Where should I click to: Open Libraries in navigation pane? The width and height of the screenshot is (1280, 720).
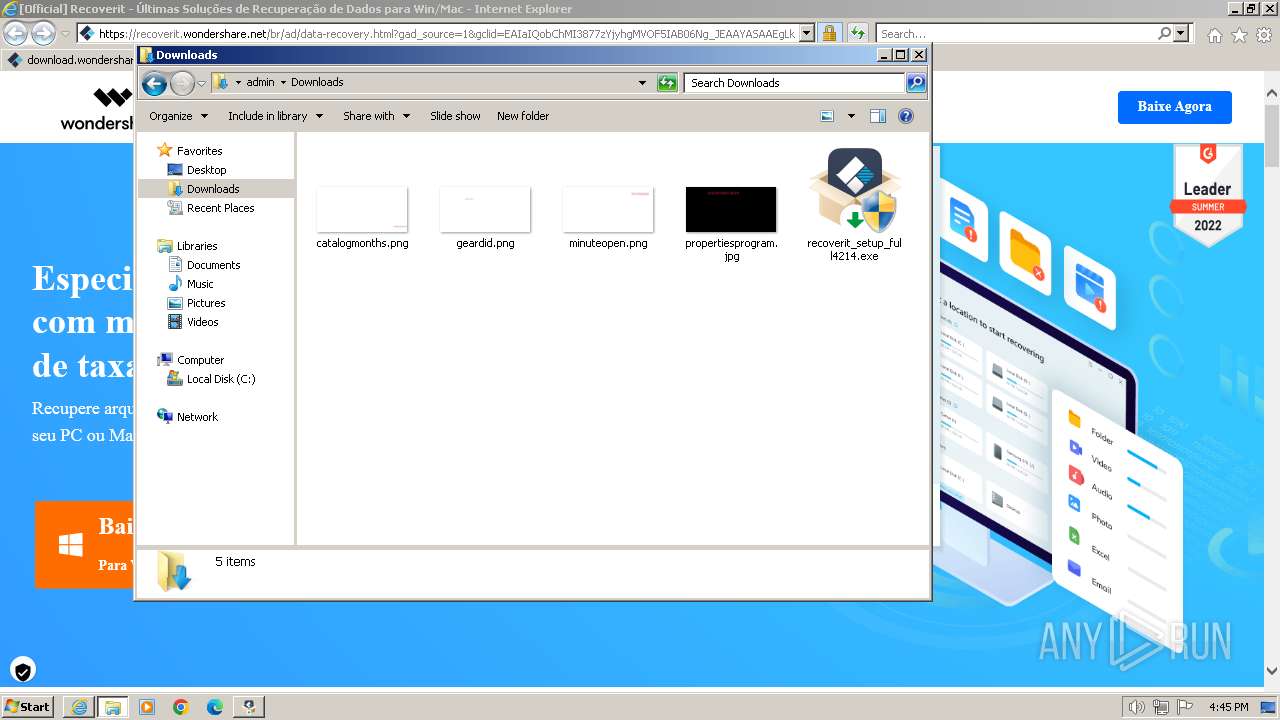pyautogui.click(x=197, y=246)
